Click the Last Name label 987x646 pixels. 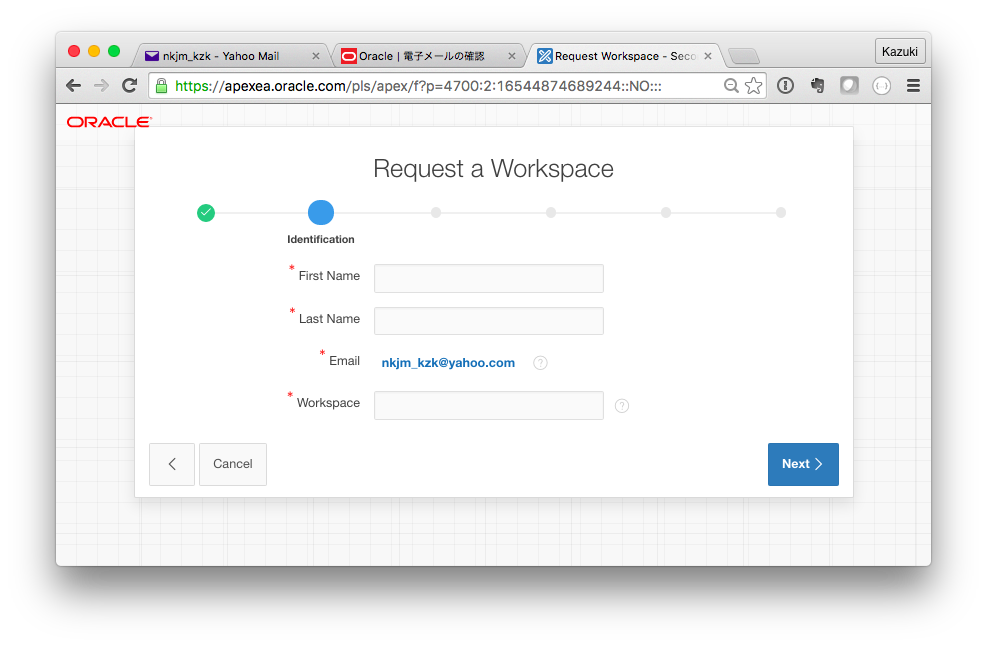[329, 319]
